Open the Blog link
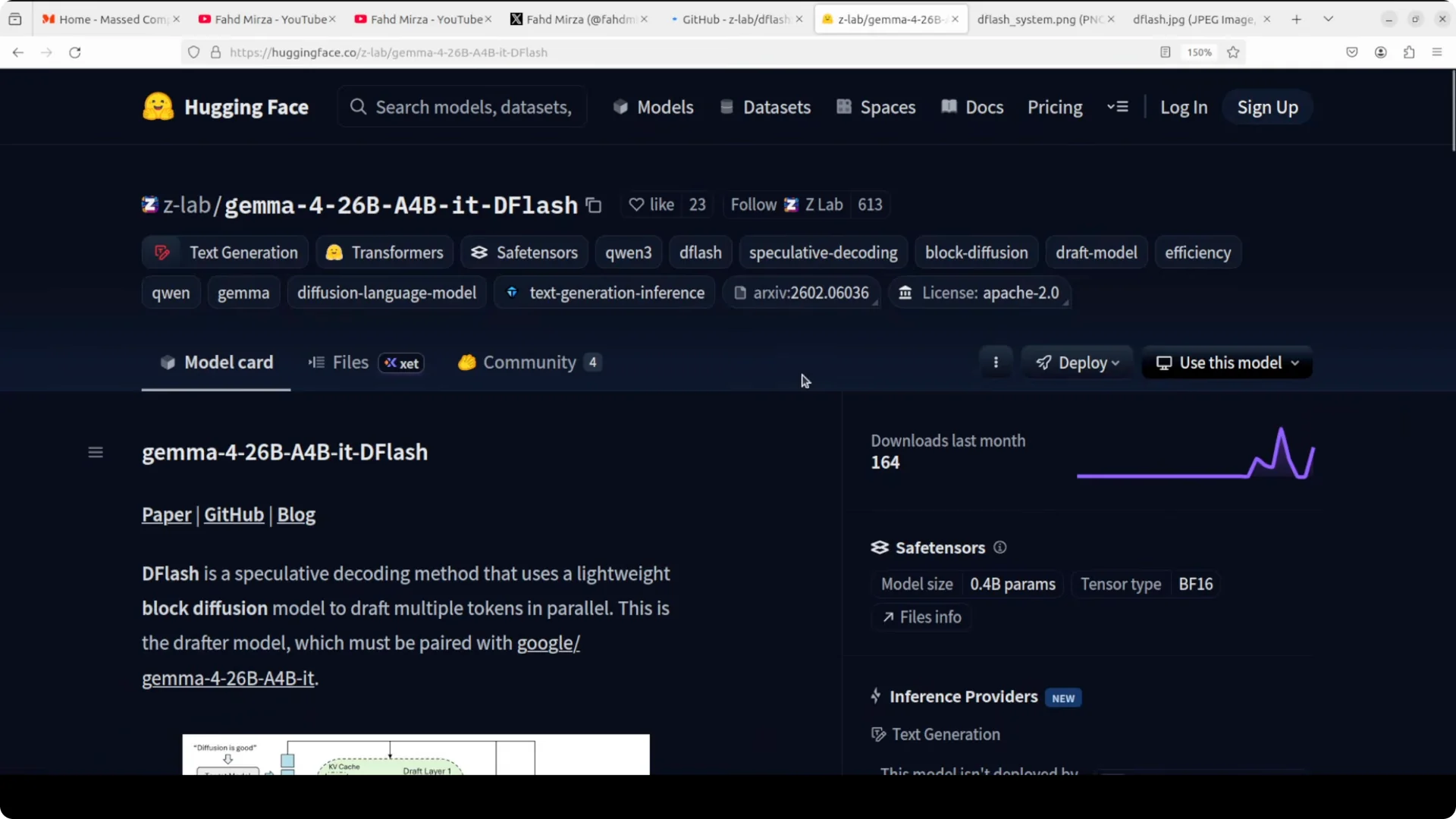 pos(296,514)
